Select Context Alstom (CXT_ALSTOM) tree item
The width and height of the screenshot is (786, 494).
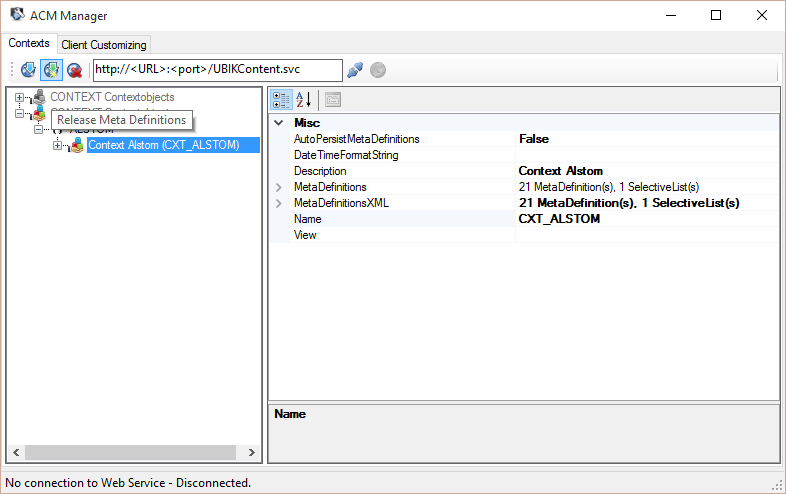(164, 146)
